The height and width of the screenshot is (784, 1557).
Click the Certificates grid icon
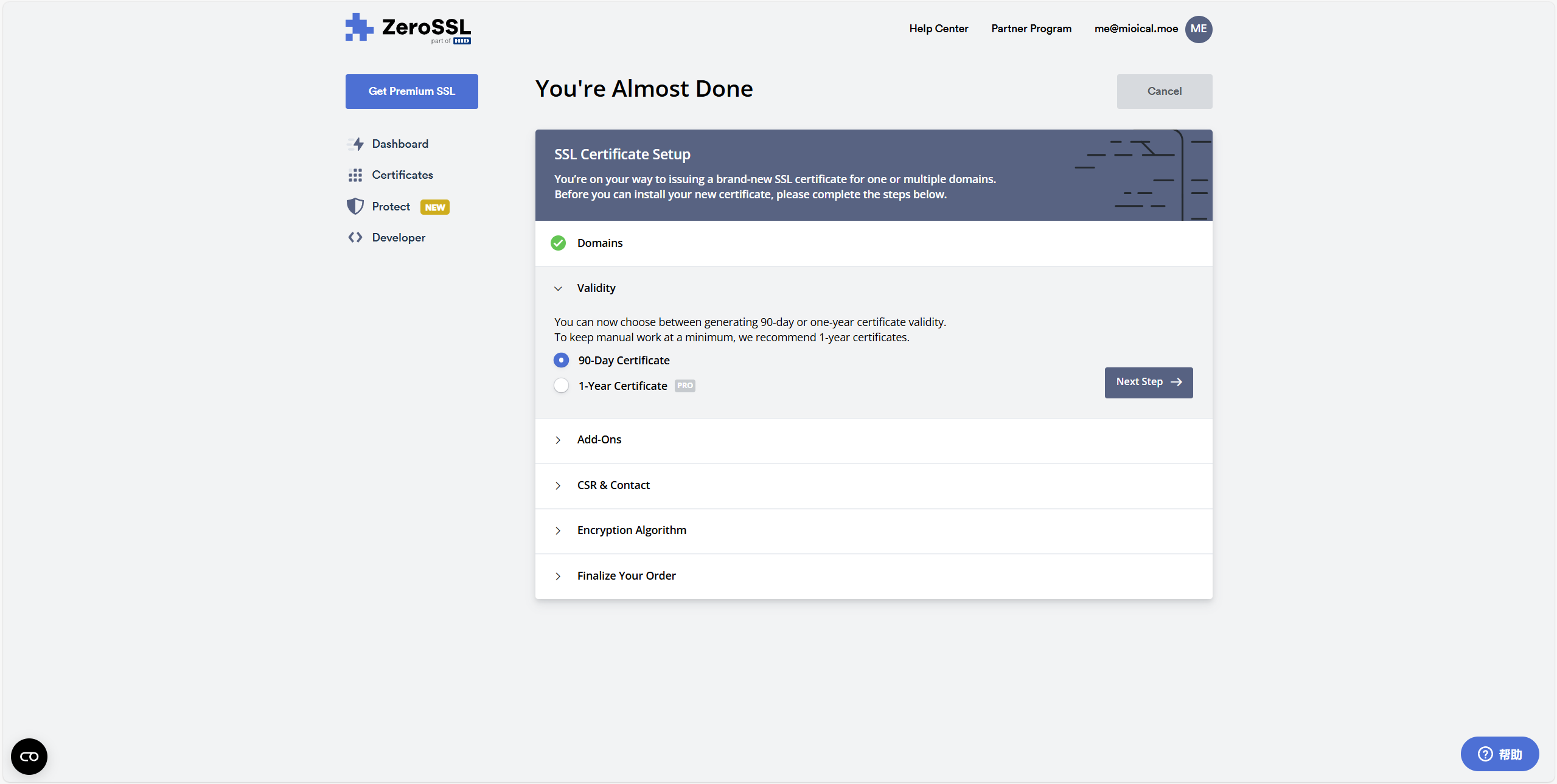click(x=355, y=175)
